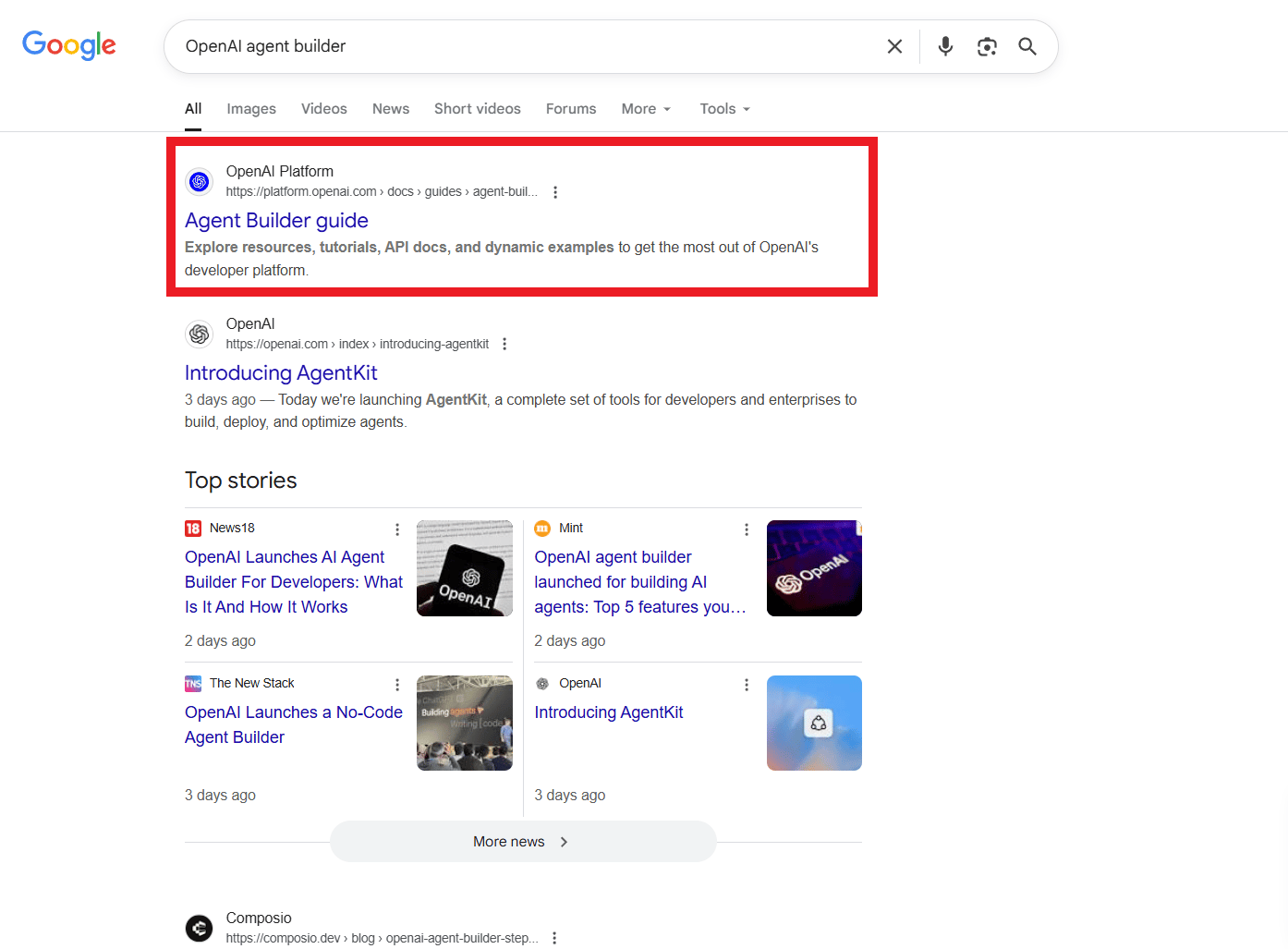The image size is (1288, 949).
Task: Open the Forums tab
Action: coord(571,109)
